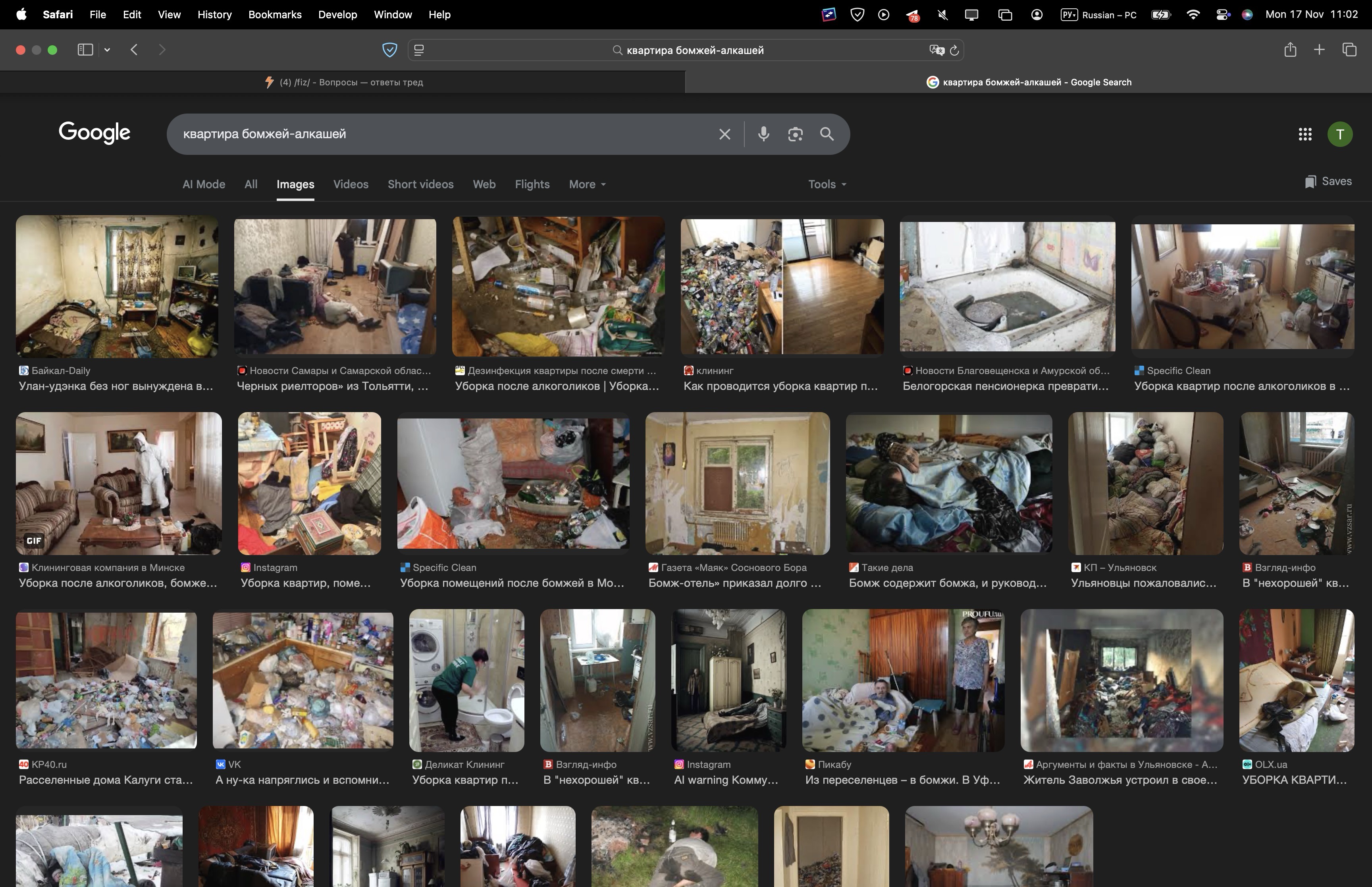Click the privacy shield icon in toolbar
The height and width of the screenshot is (887, 1372).
pyautogui.click(x=389, y=50)
